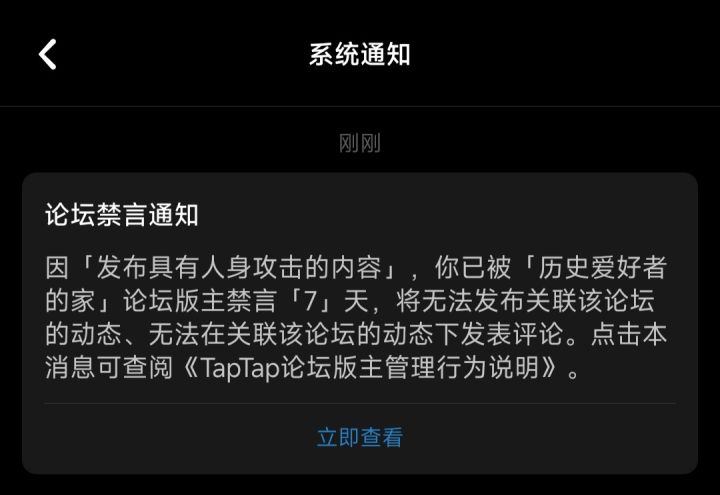Image resolution: width=720 pixels, height=495 pixels.
Task: Tap the 将无法发布关联该论坛 phrase
Action: (x=525, y=301)
